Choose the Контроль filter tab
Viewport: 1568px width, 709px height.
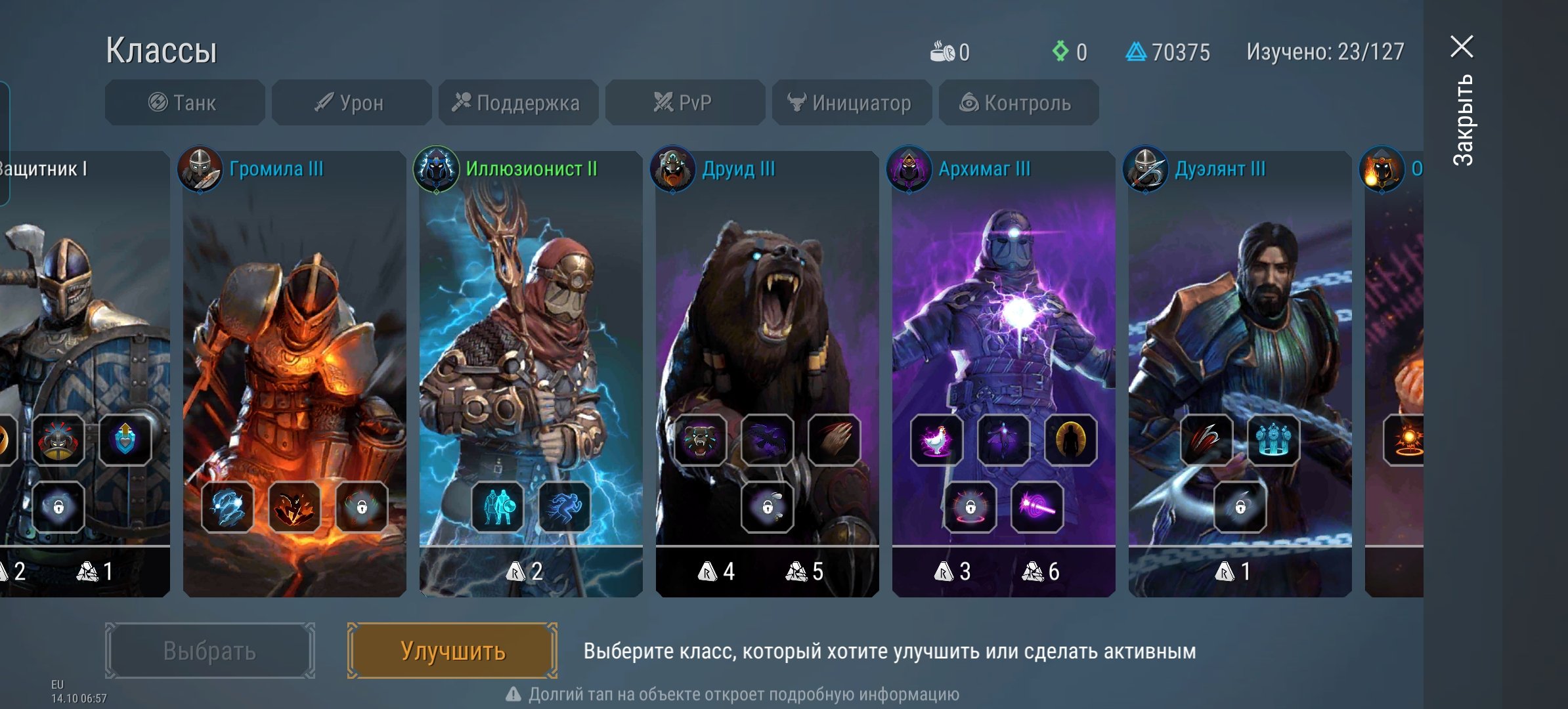click(x=1018, y=102)
